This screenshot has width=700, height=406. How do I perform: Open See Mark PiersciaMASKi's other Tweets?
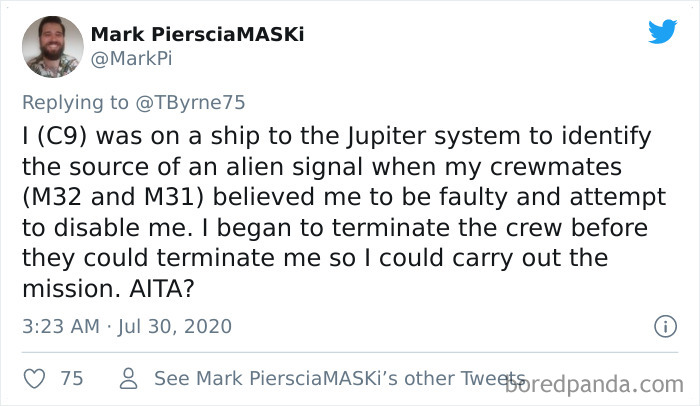(x=336, y=379)
